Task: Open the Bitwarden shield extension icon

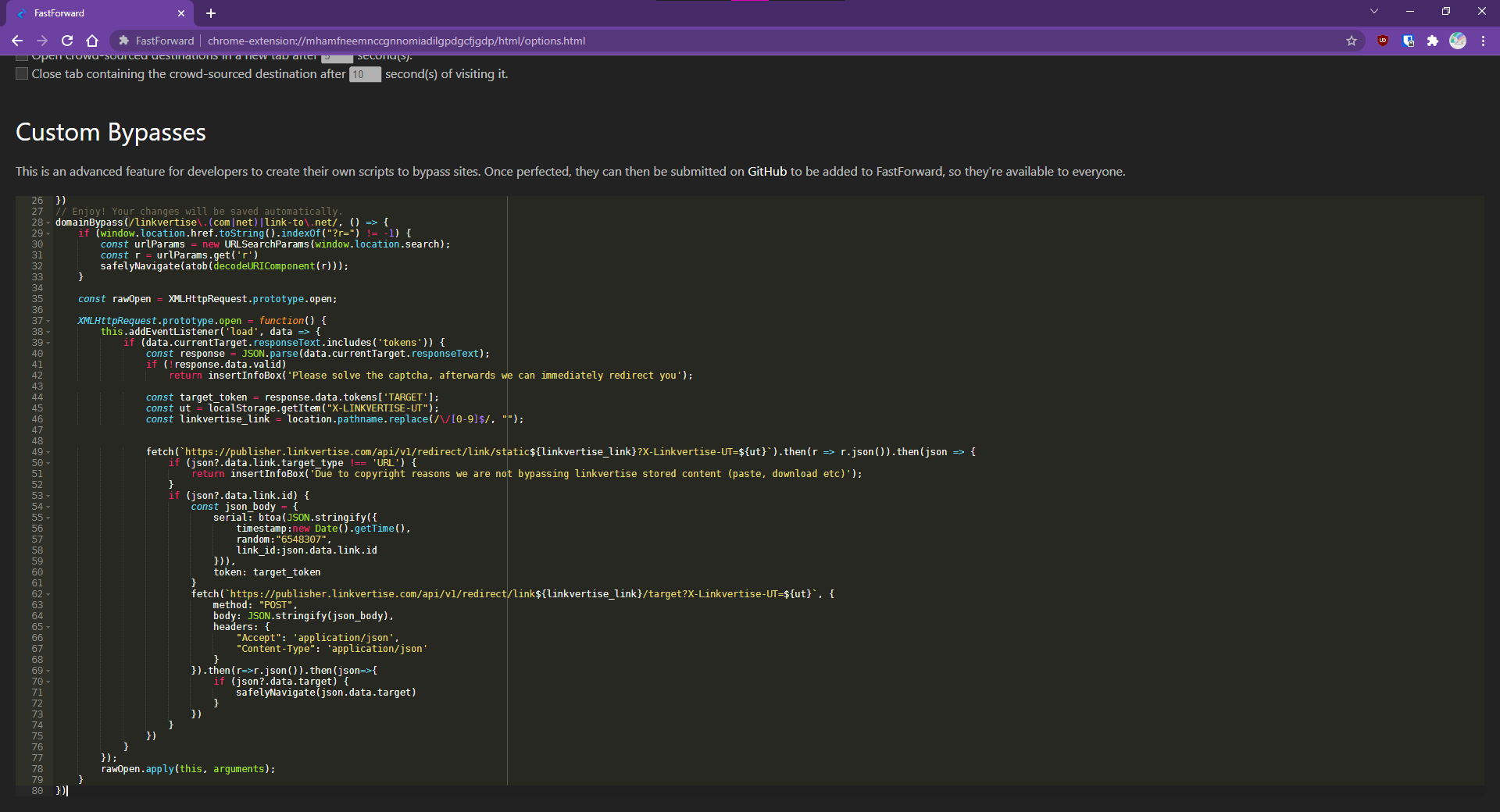Action: pos(1408,41)
